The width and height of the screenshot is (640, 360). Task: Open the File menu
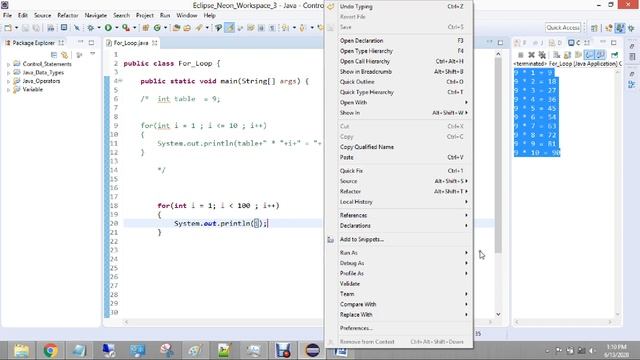7,15
